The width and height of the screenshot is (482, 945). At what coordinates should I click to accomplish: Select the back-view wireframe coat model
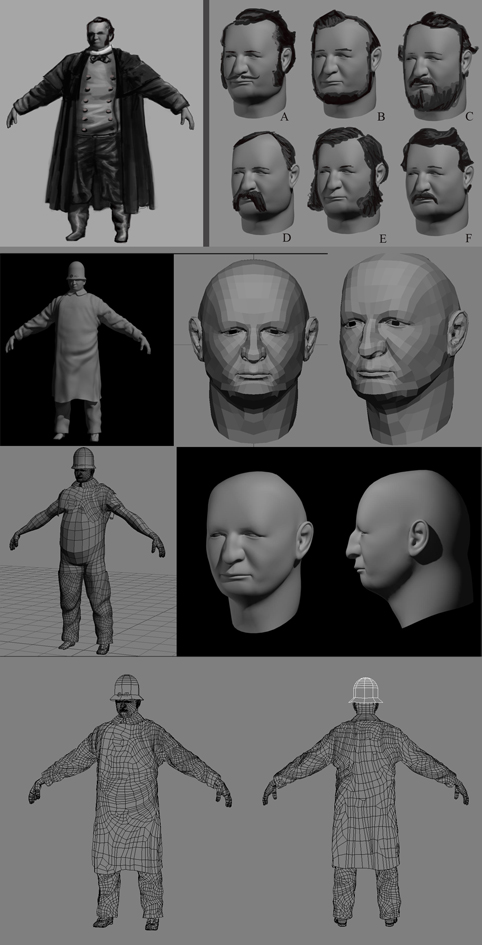coord(366,801)
